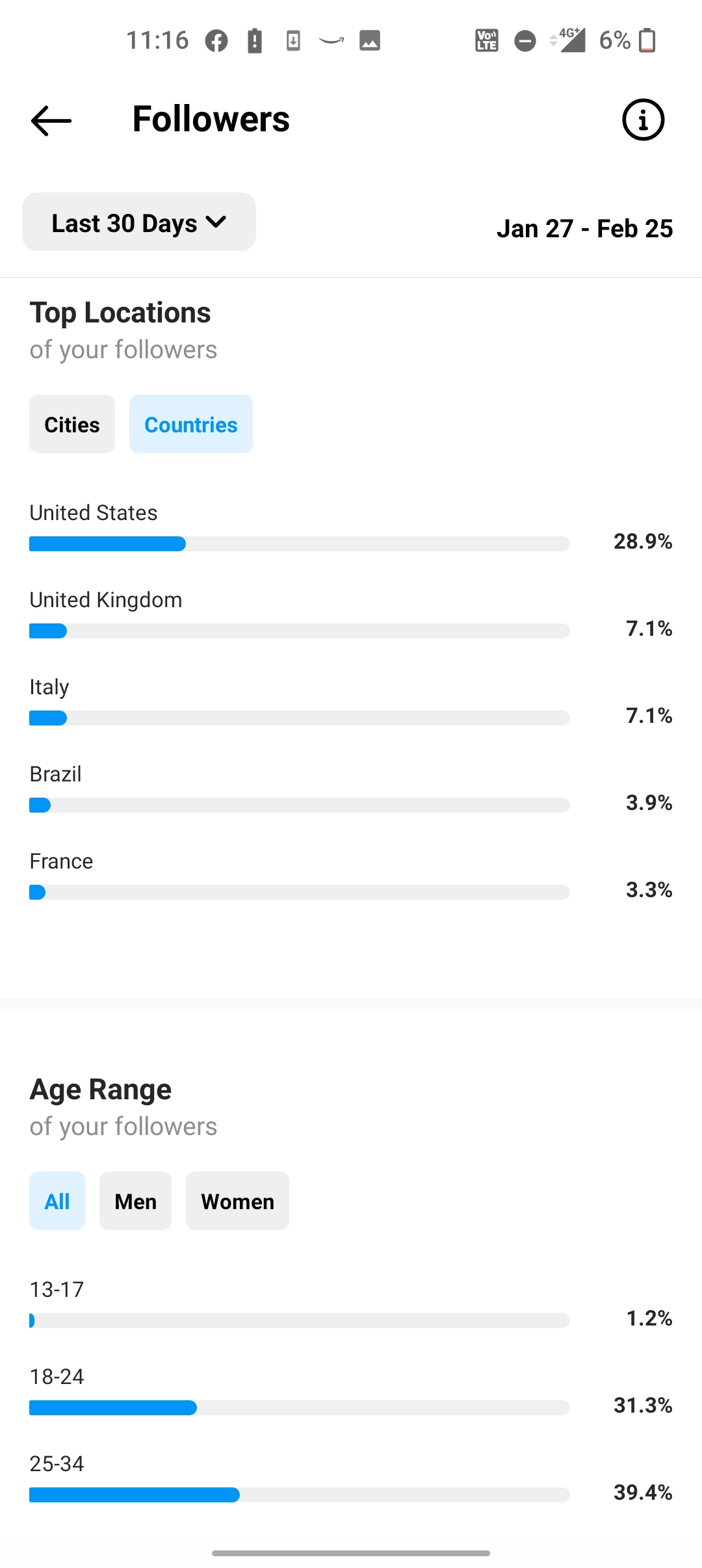Screen dimensions: 702x1568
Task: Tap the back arrow icon
Action: click(51, 121)
